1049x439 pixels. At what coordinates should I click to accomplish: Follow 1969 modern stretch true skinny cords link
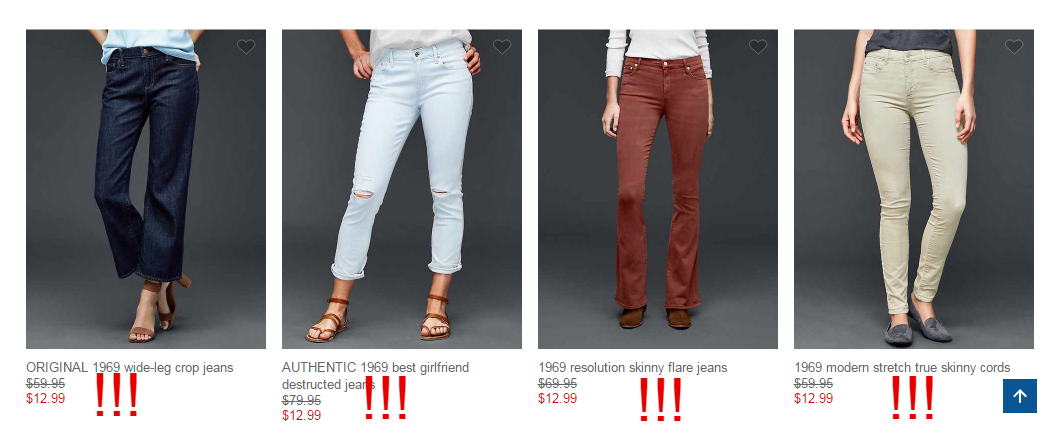click(902, 367)
